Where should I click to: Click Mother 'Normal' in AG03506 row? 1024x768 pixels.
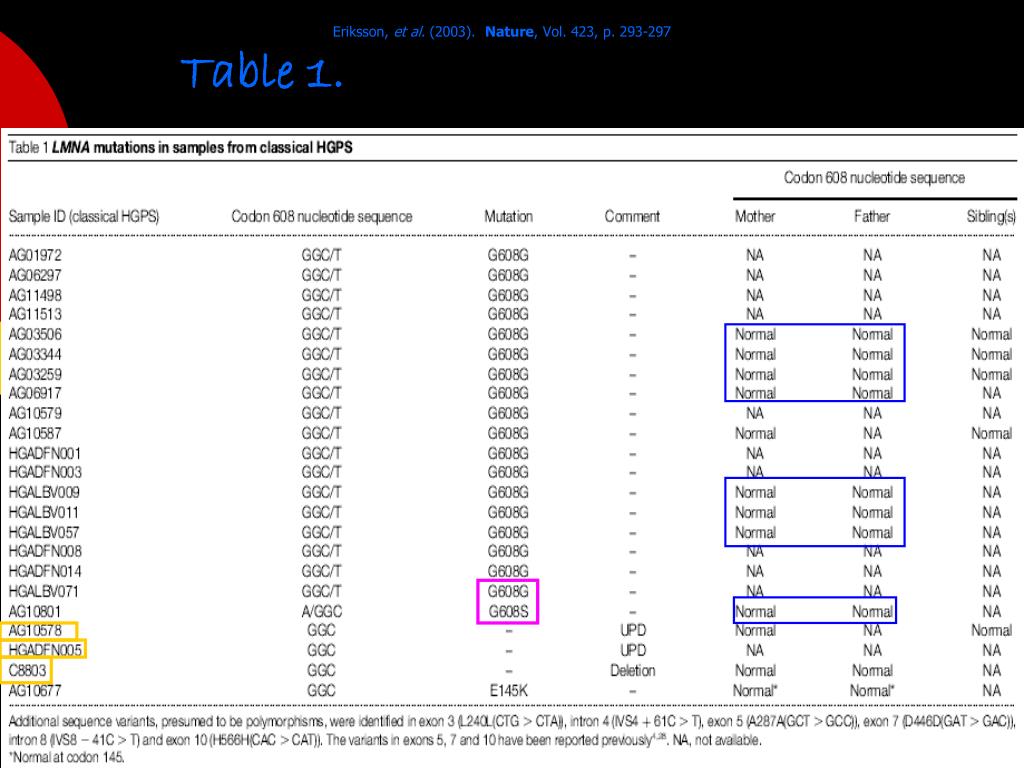pyautogui.click(x=755, y=334)
